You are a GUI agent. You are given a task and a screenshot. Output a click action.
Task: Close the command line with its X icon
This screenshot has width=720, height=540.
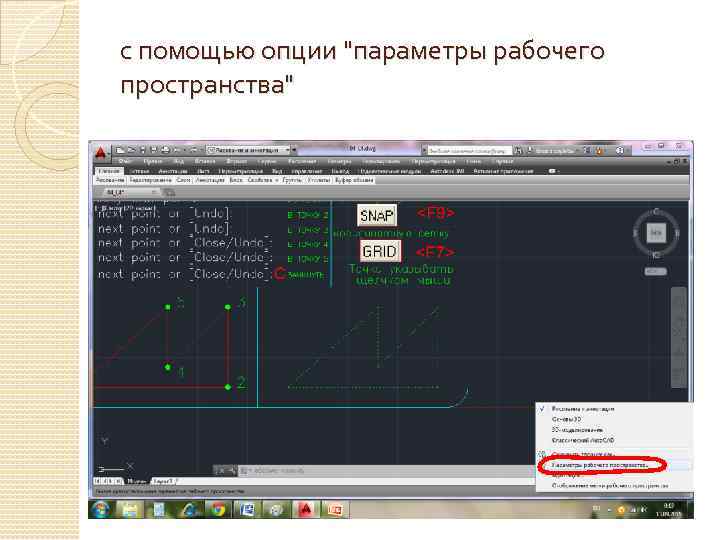point(221,471)
